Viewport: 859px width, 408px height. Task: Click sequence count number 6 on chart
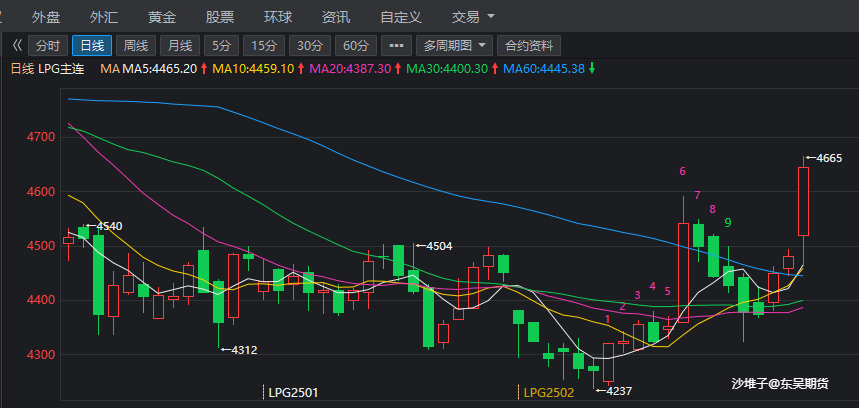[682, 171]
